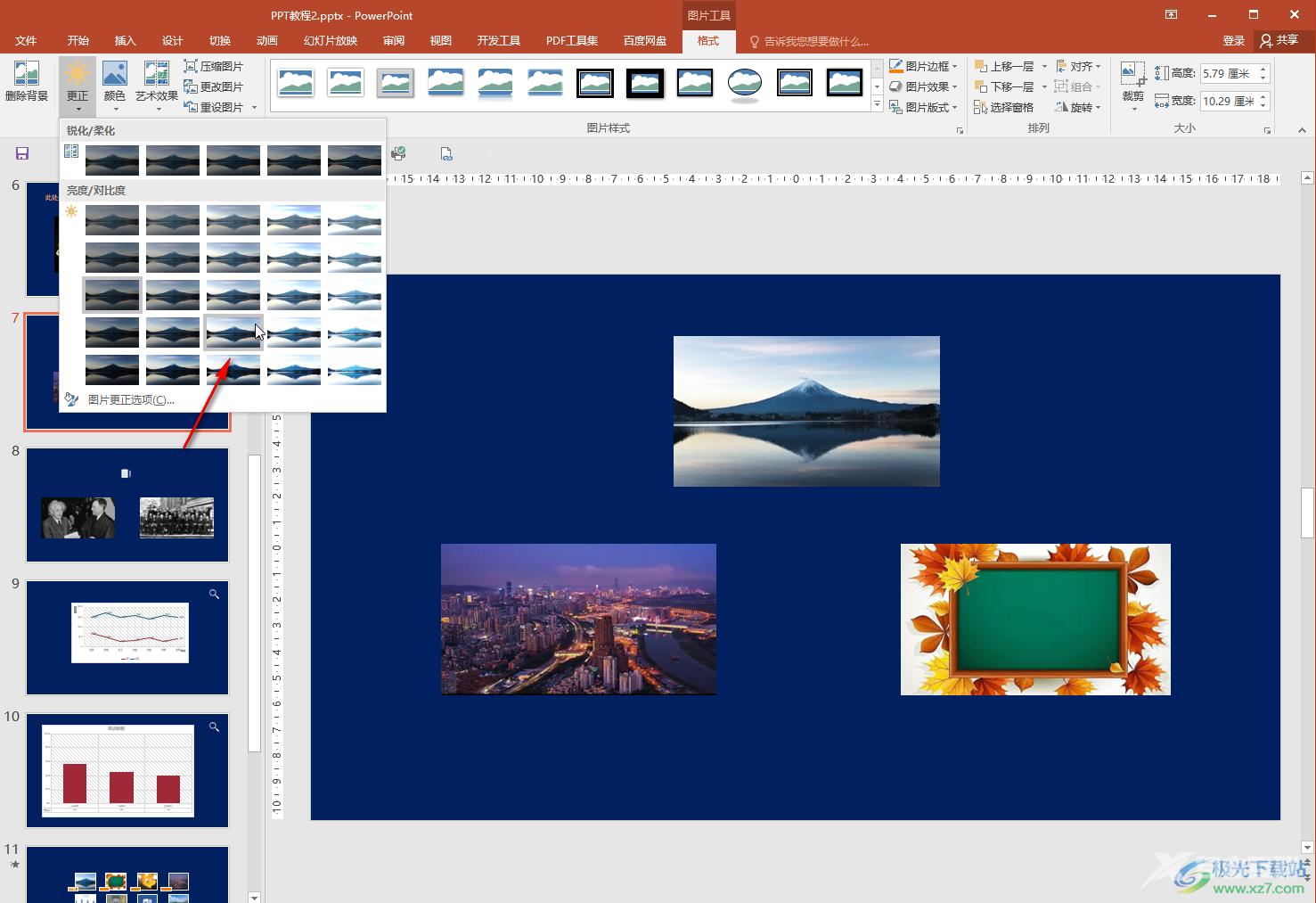
Task: Click the zoom icon on slide 9 thumbnail
Action: tap(214, 594)
